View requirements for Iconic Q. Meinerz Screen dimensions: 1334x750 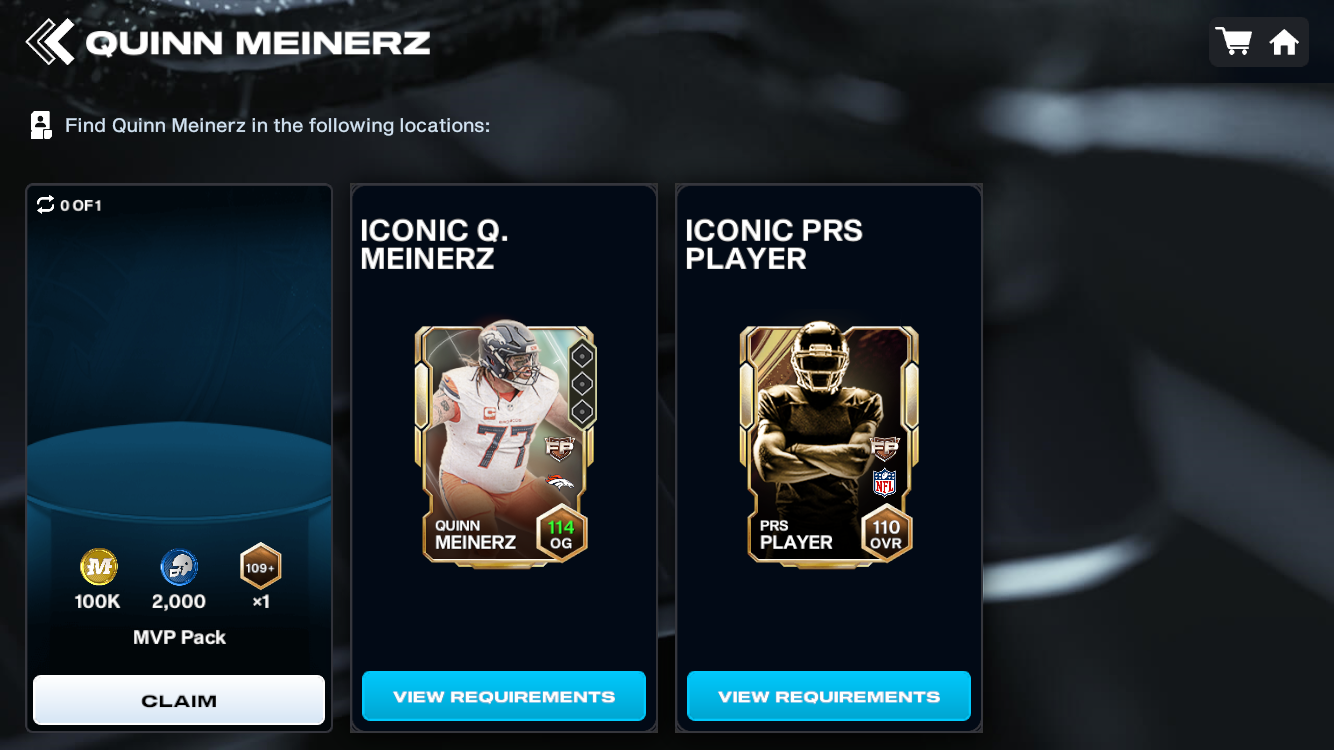[504, 696]
